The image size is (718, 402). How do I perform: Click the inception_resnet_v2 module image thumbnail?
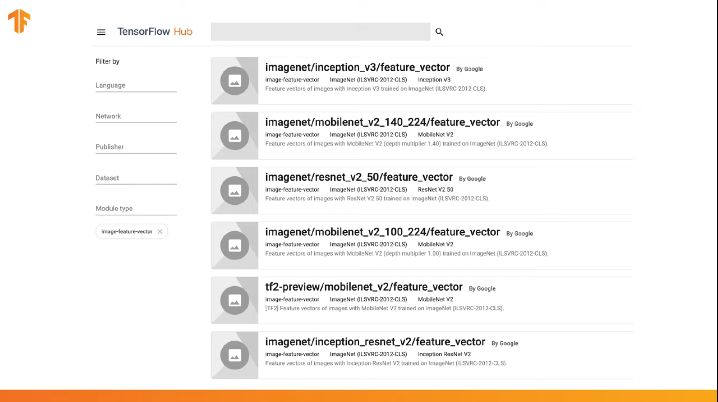point(234,355)
